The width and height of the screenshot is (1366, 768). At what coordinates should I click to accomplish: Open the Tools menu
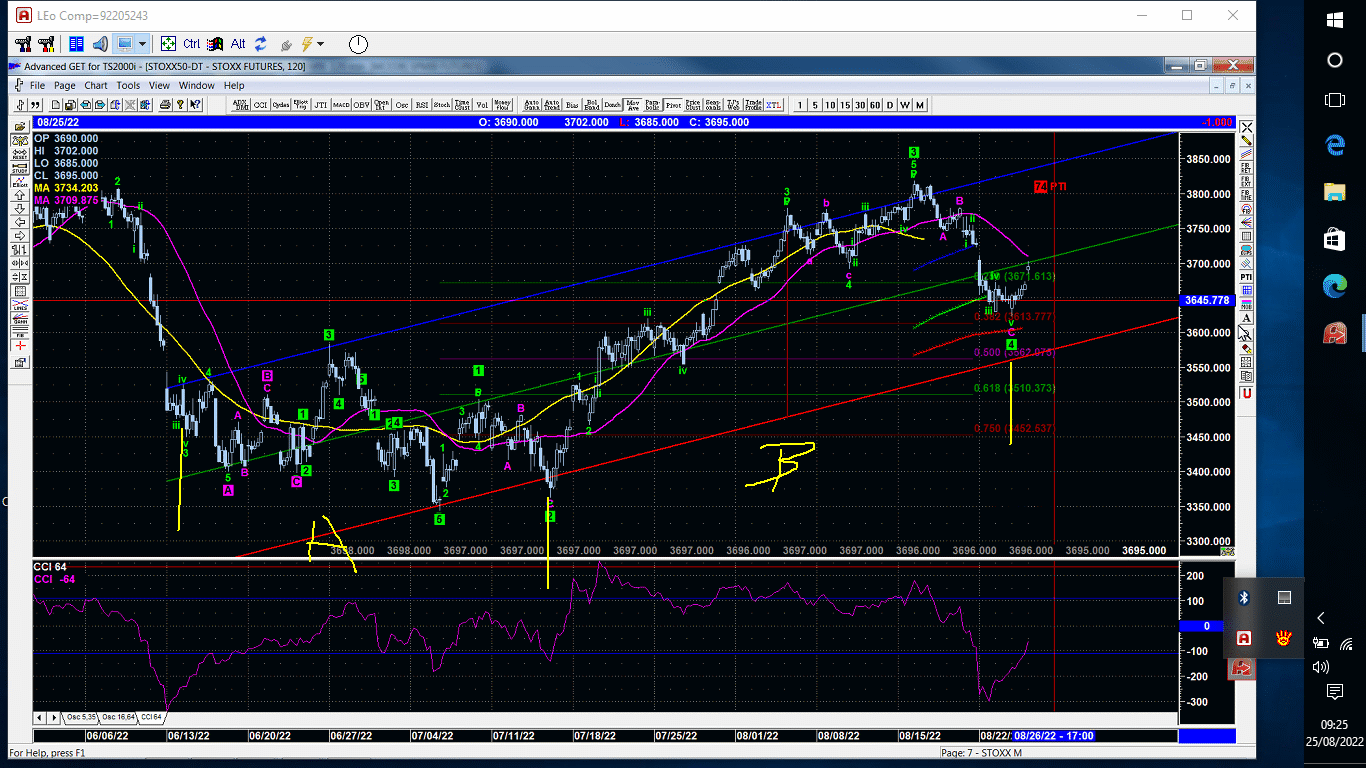point(128,85)
